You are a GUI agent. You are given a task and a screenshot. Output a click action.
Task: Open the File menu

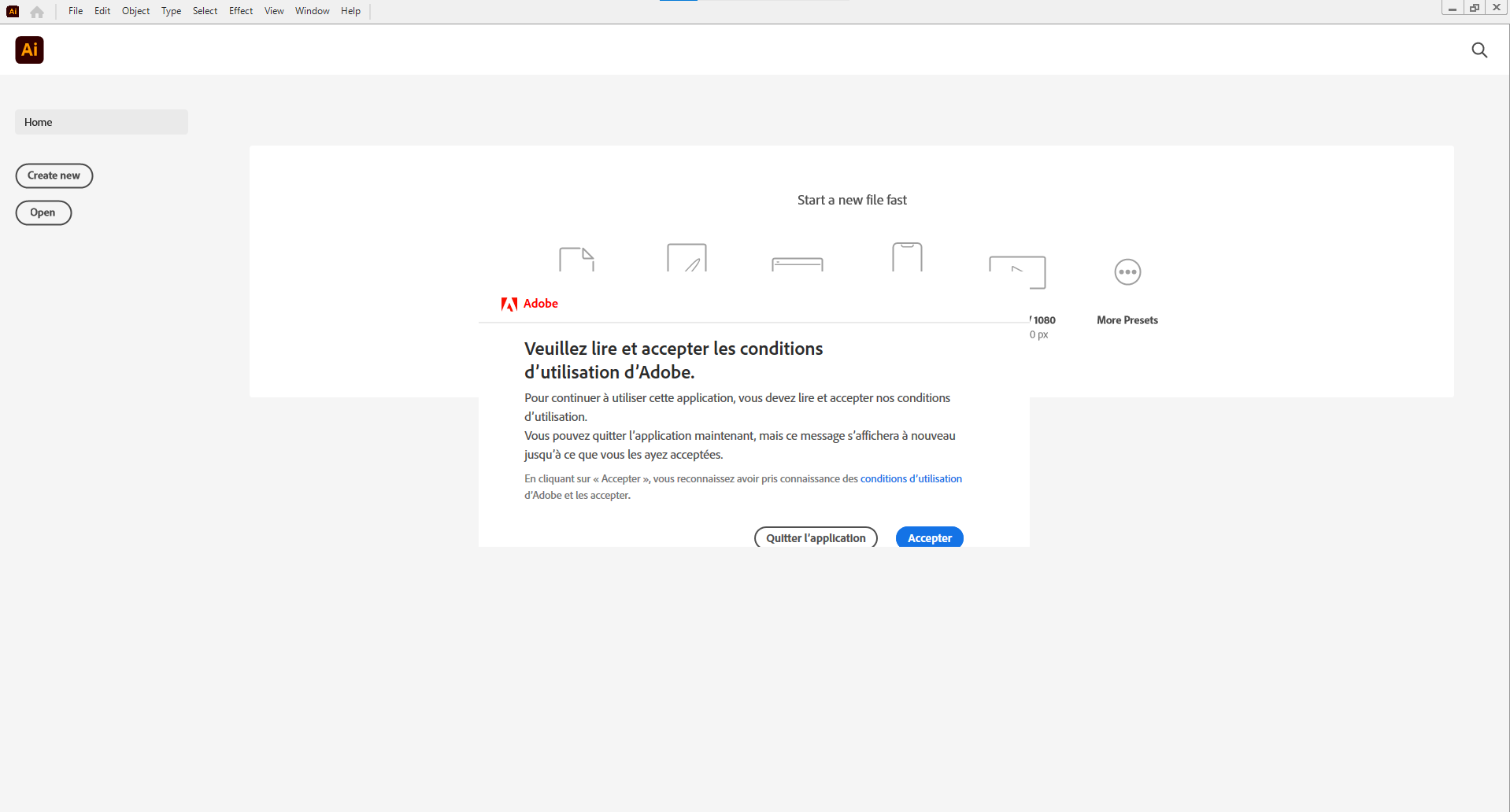coord(76,11)
